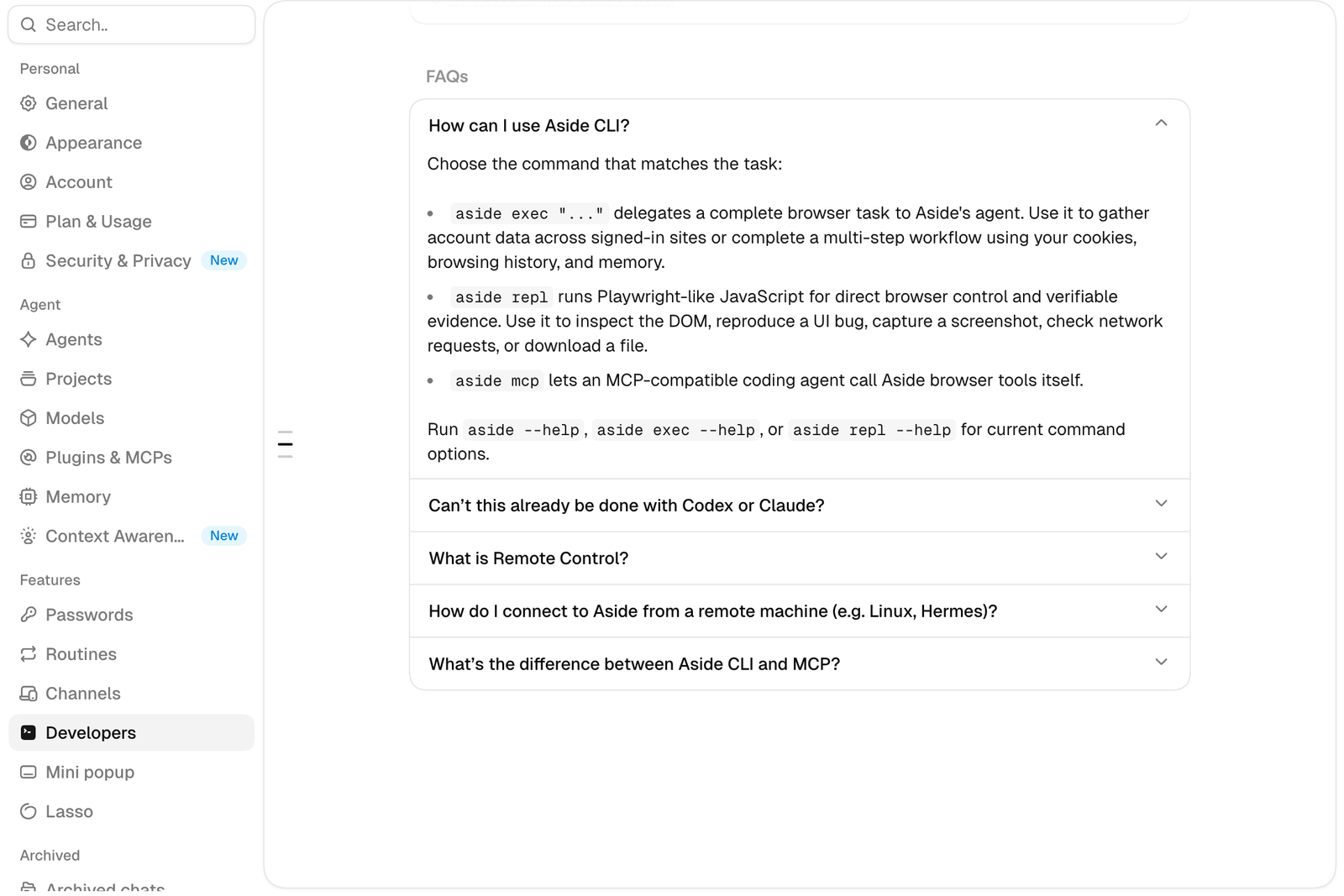Open the Memory settings page
Viewport: 1344px width, 896px height.
pyautogui.click(x=131, y=497)
